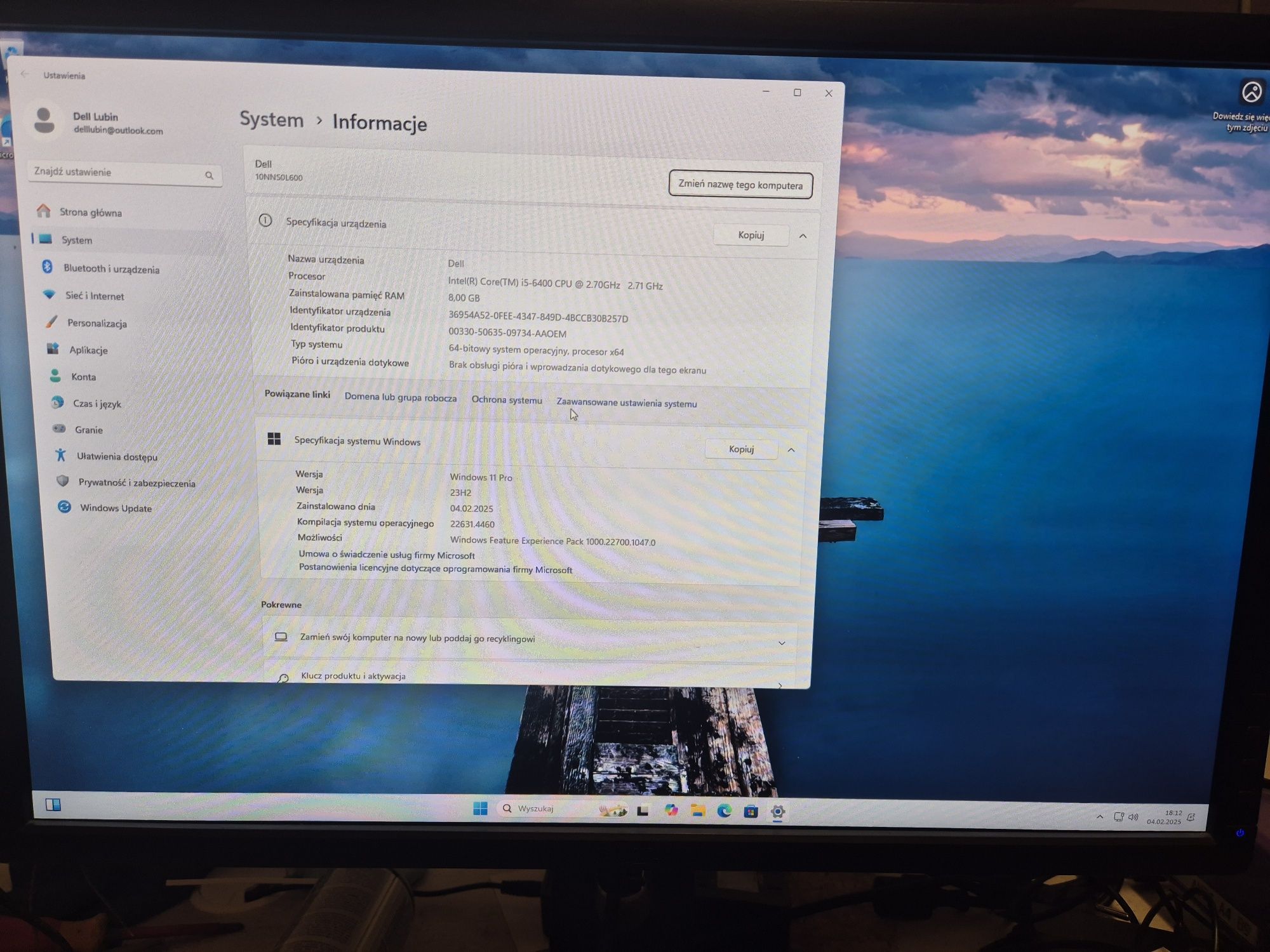Open the clock showing 18:12 04.02.2025
Screen dimensions: 1270x952
point(1165,817)
